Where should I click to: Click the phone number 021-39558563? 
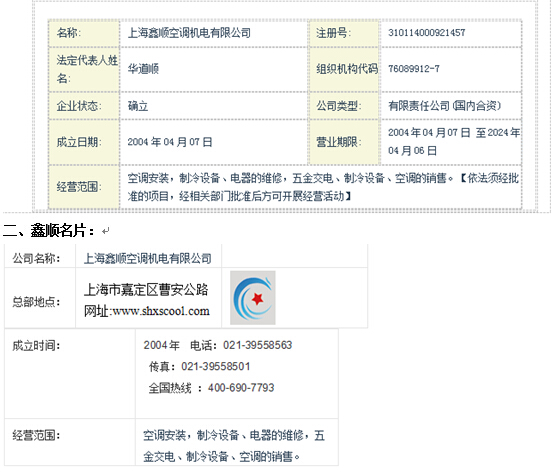pyautogui.click(x=257, y=345)
